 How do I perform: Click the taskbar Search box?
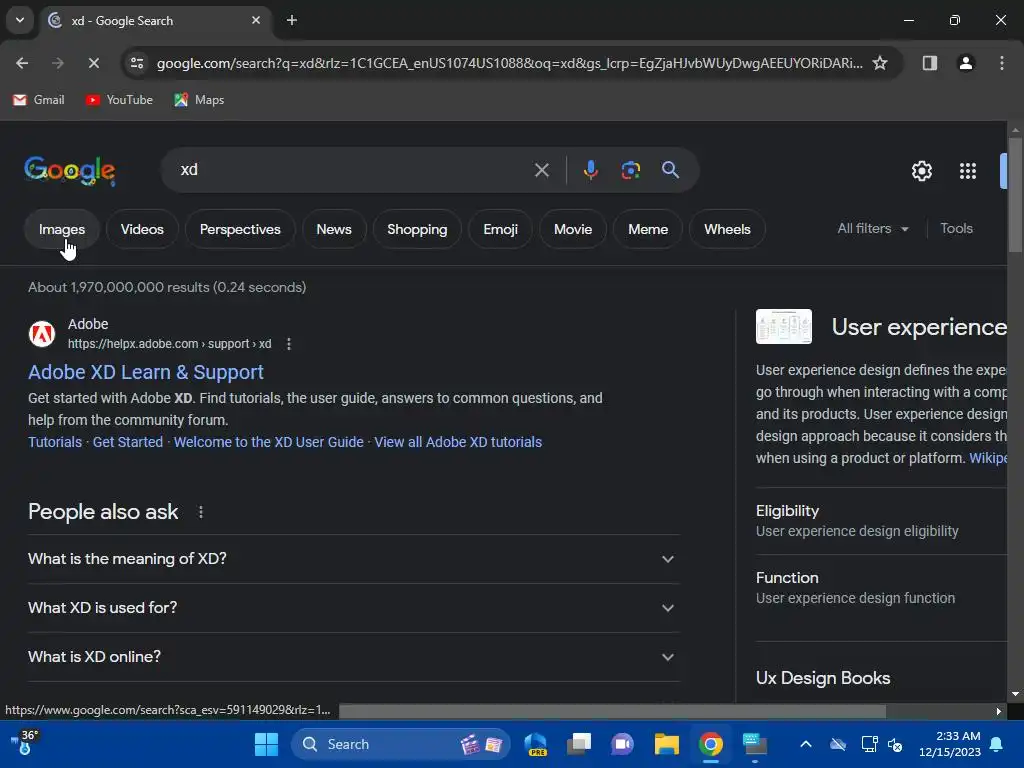point(400,744)
